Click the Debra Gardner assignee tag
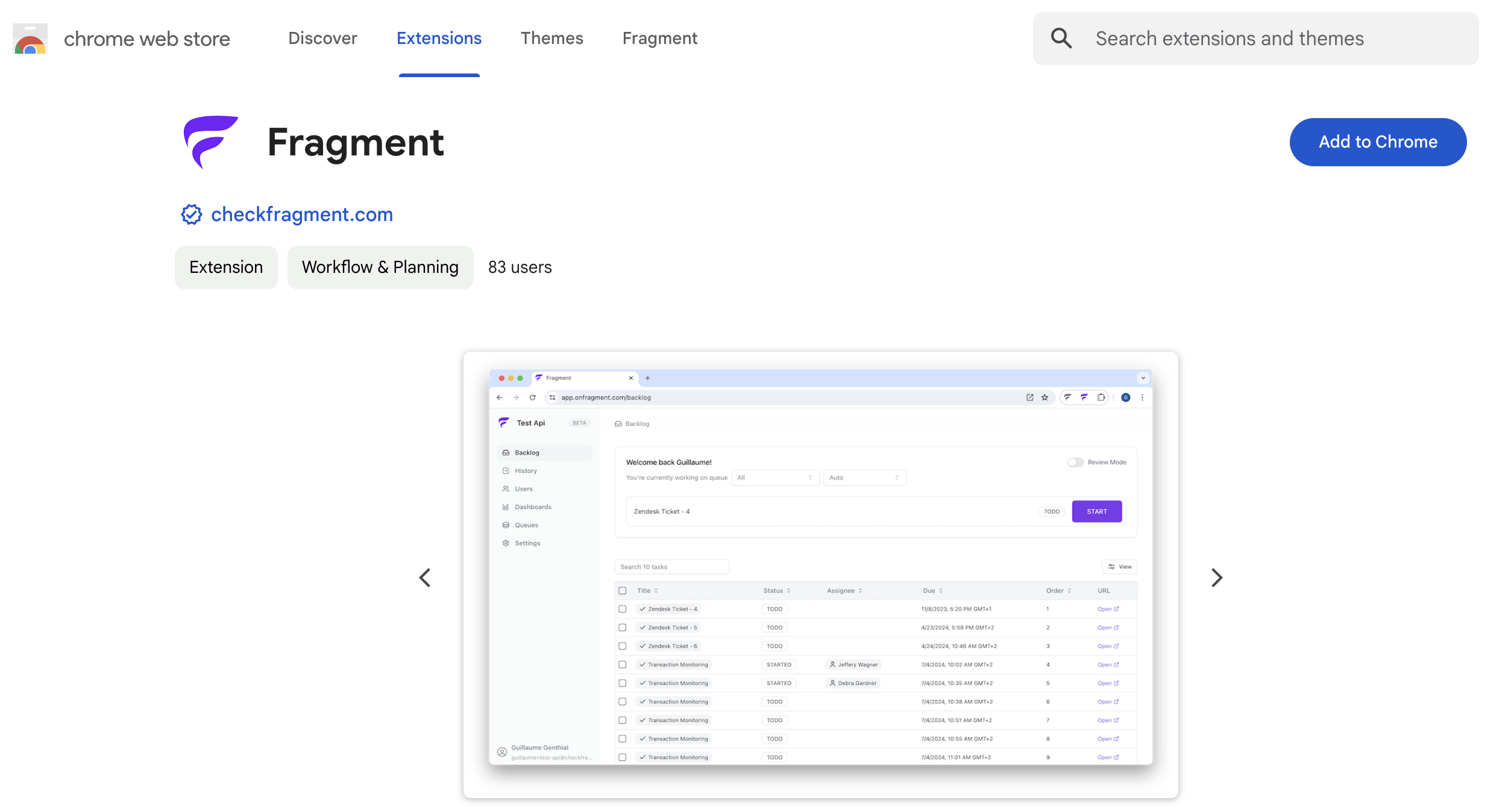Image resolution: width=1508 pixels, height=812 pixels. pyautogui.click(x=853, y=684)
